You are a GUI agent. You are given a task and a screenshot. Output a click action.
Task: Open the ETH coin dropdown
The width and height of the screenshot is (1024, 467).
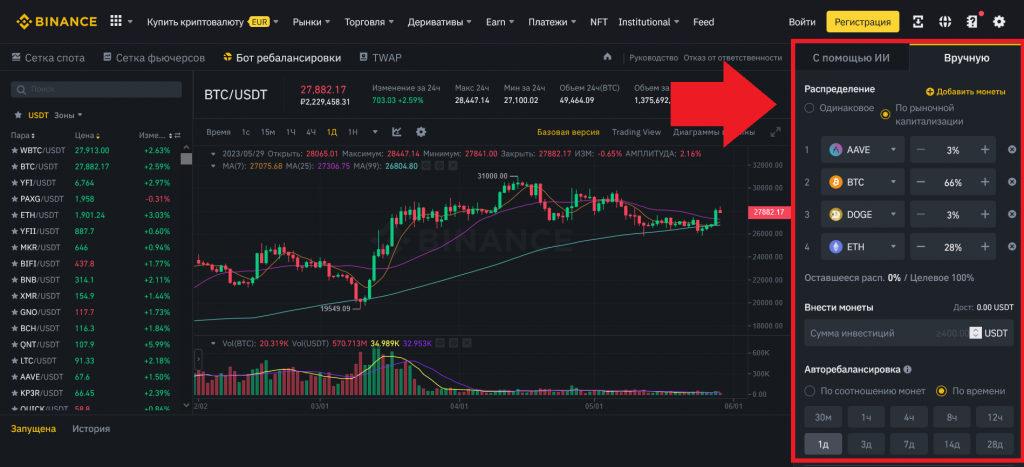(863, 246)
